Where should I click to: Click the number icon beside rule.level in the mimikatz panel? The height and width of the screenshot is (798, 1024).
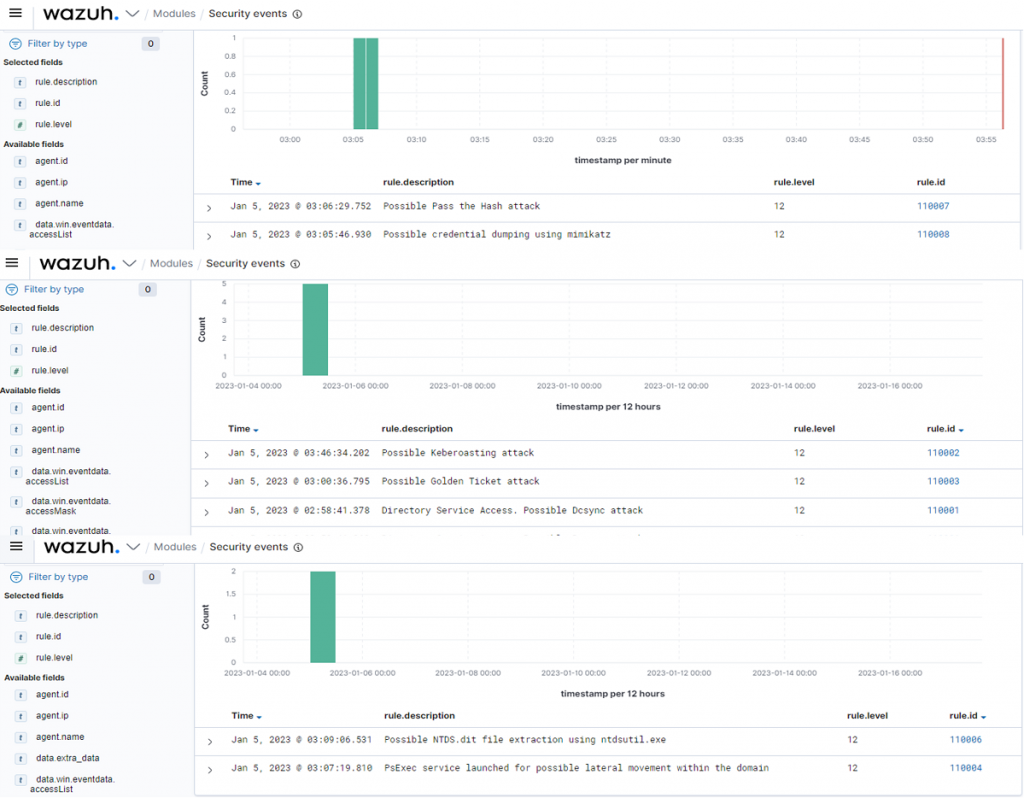(x=20, y=125)
